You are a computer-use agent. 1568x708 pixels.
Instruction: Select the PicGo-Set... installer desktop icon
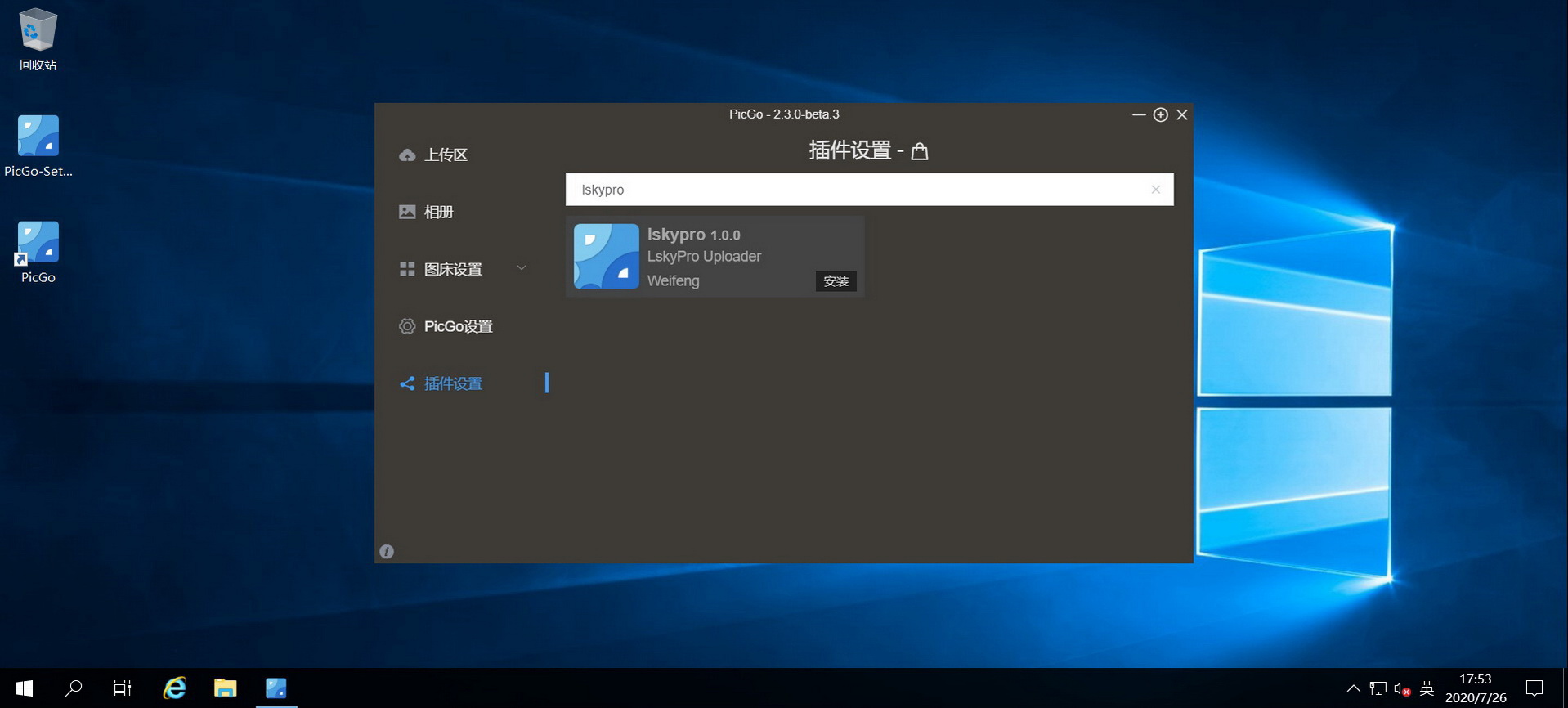tap(38, 146)
